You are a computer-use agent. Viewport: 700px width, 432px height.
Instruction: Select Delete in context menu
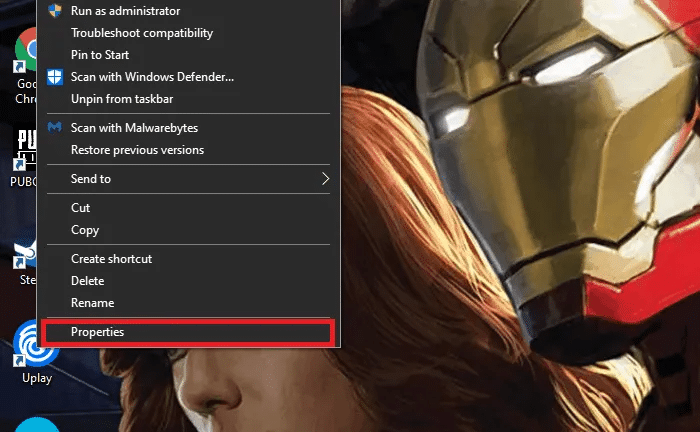point(188,281)
